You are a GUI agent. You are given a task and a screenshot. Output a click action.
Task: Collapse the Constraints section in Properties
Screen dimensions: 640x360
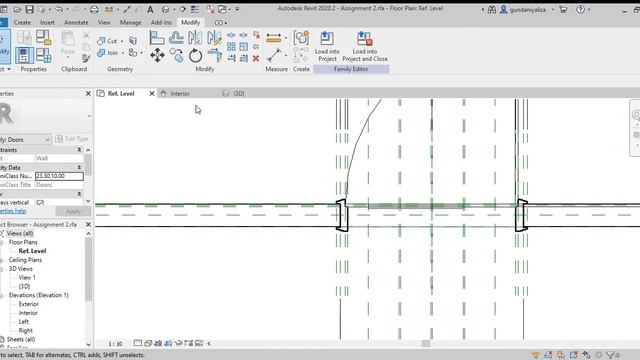pyautogui.click(x=80, y=150)
